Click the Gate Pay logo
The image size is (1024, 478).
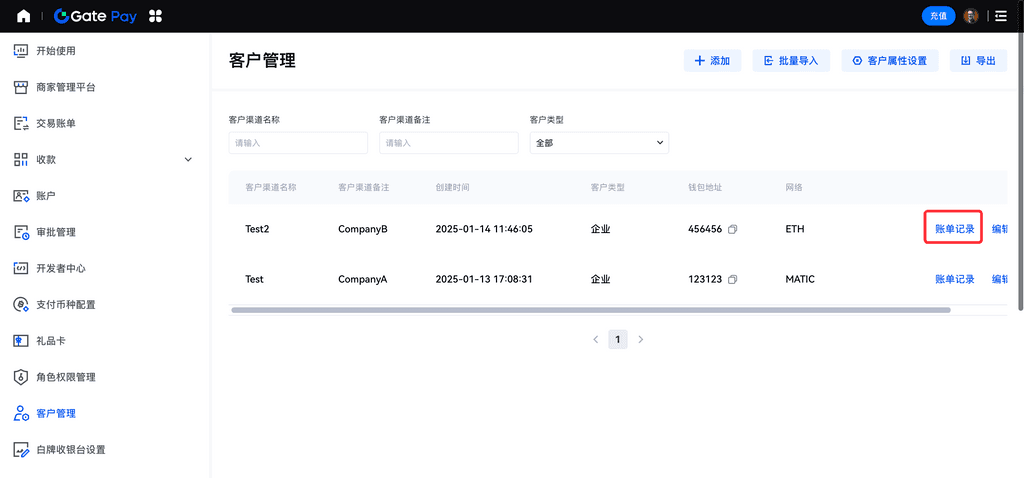tap(95, 16)
